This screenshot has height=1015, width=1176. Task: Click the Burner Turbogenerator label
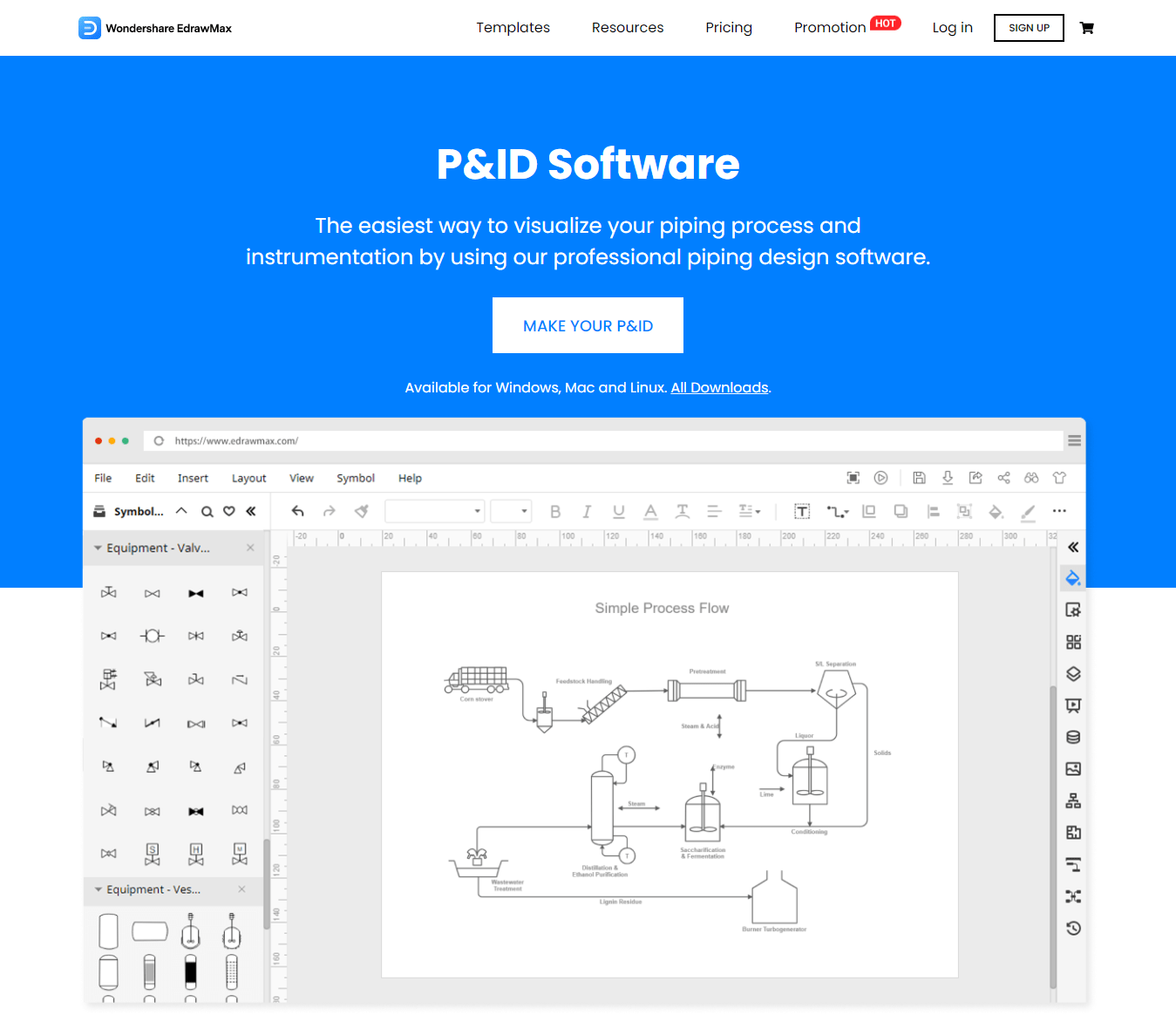click(x=774, y=930)
